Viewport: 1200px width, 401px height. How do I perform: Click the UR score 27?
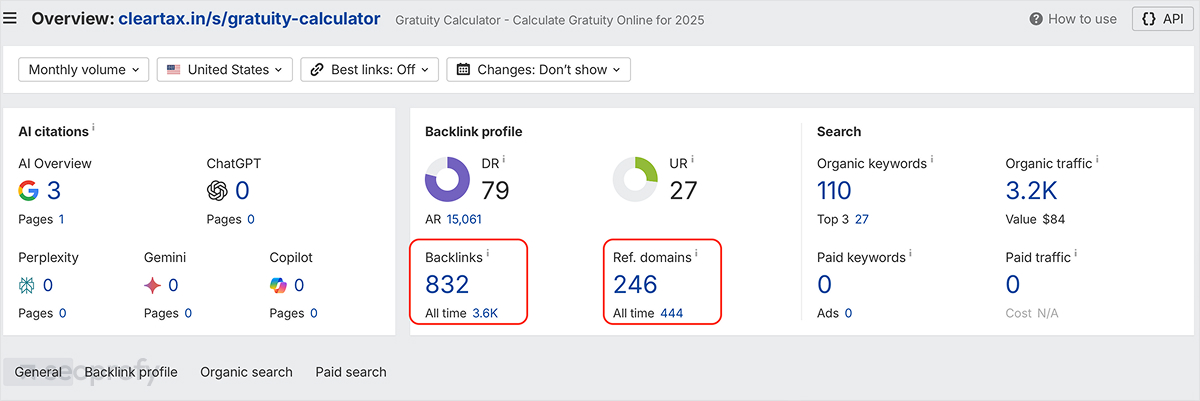pos(683,190)
